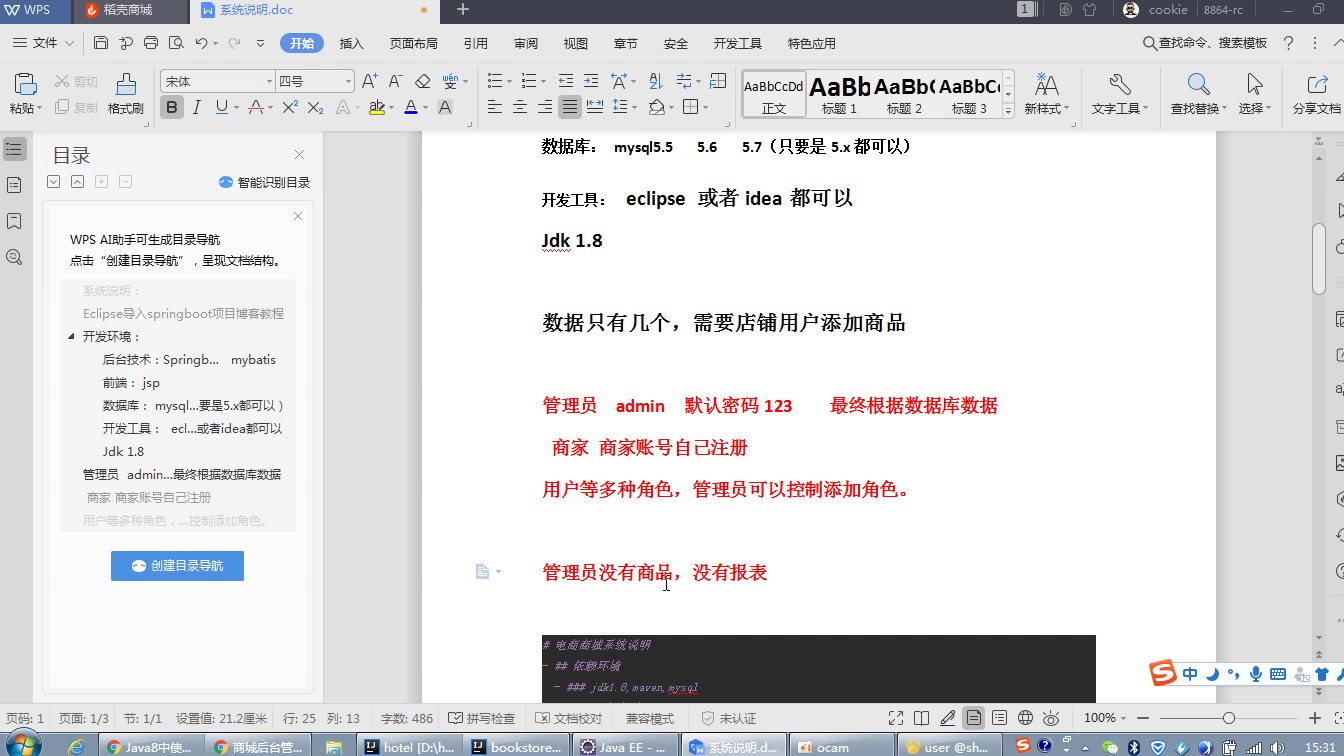1344x756 pixels.
Task: Click distributed alignment icon
Action: (x=595, y=107)
